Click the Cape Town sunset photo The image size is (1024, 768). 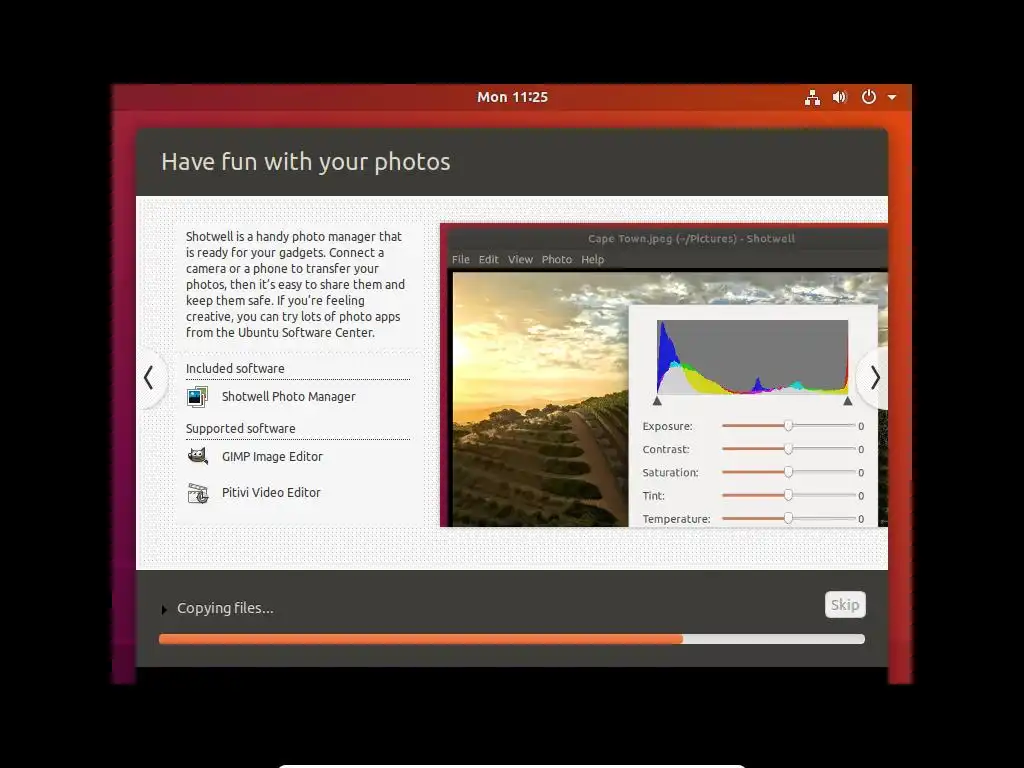[540, 400]
